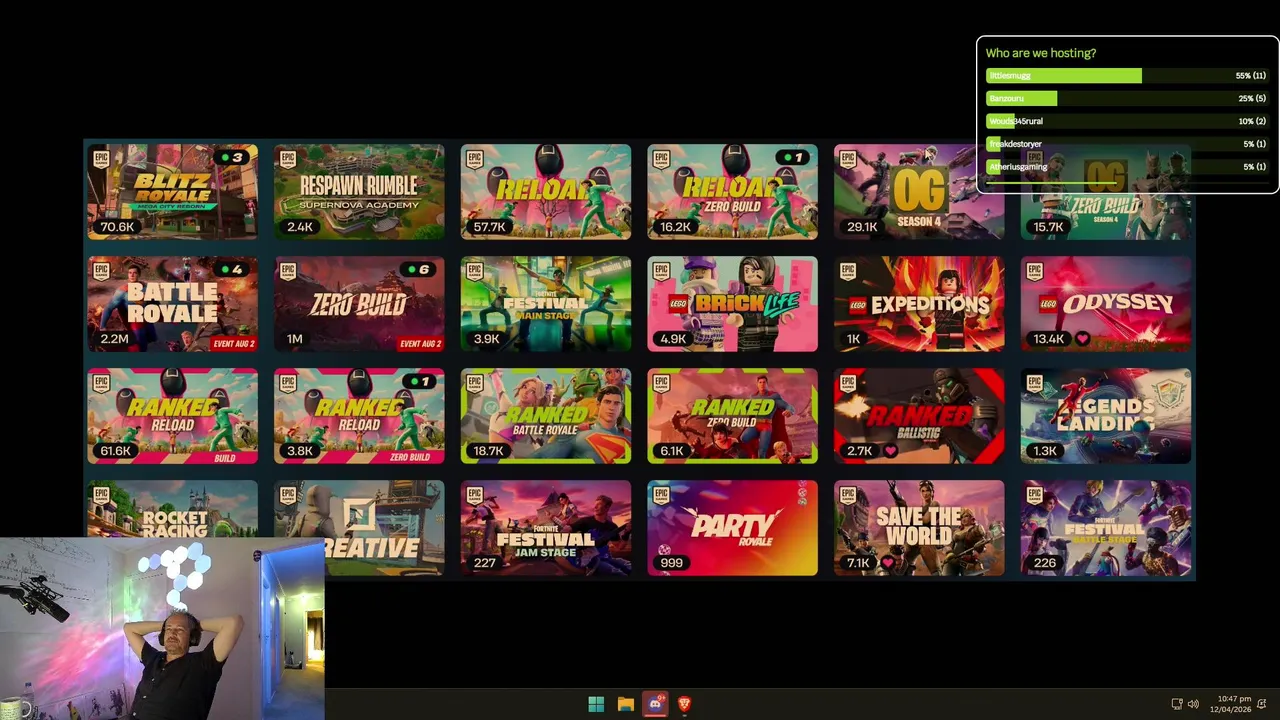1280x720 pixels.
Task: Click the Epic Games logo on Party Royale
Action: tap(661, 494)
